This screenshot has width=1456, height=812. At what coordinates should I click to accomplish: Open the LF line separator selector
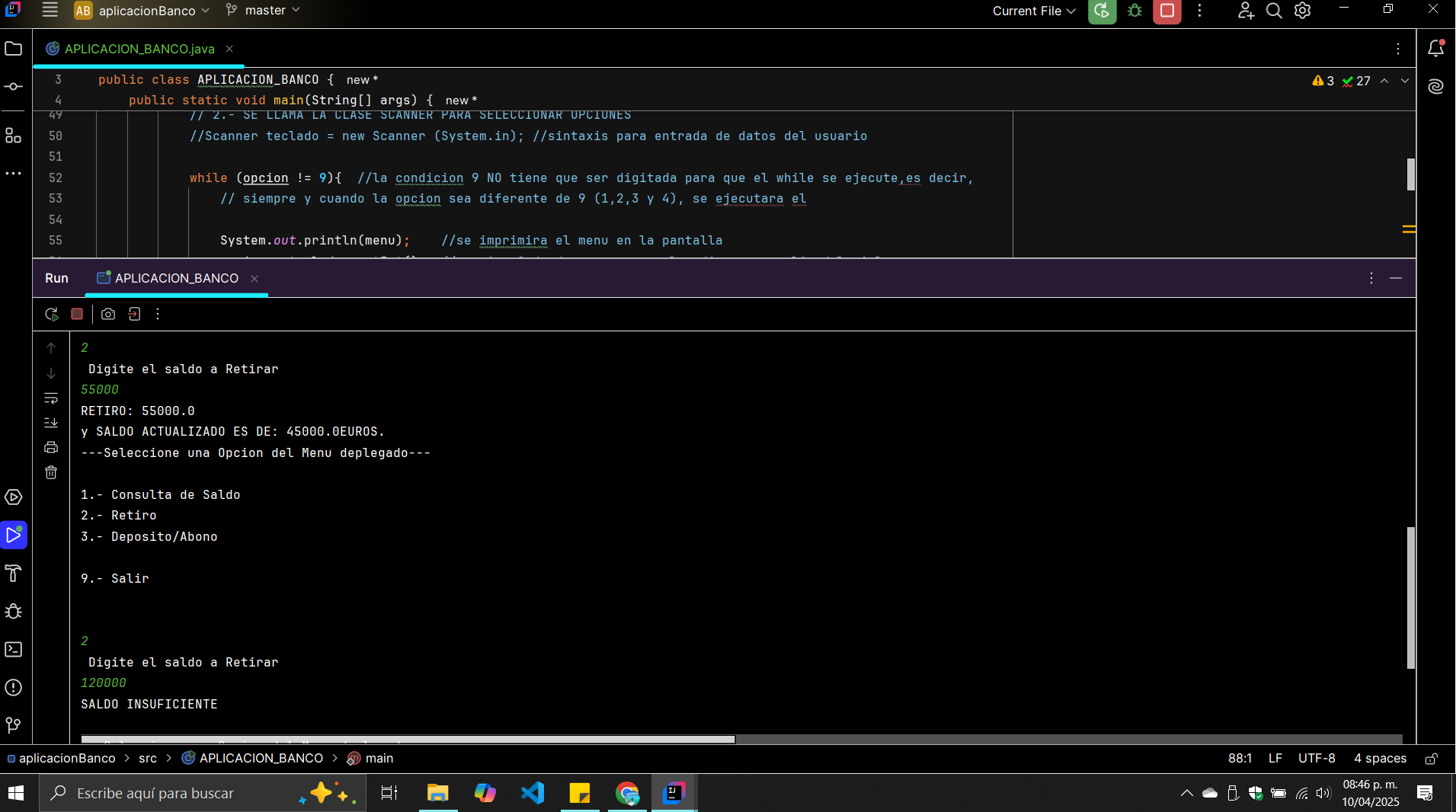(x=1275, y=759)
